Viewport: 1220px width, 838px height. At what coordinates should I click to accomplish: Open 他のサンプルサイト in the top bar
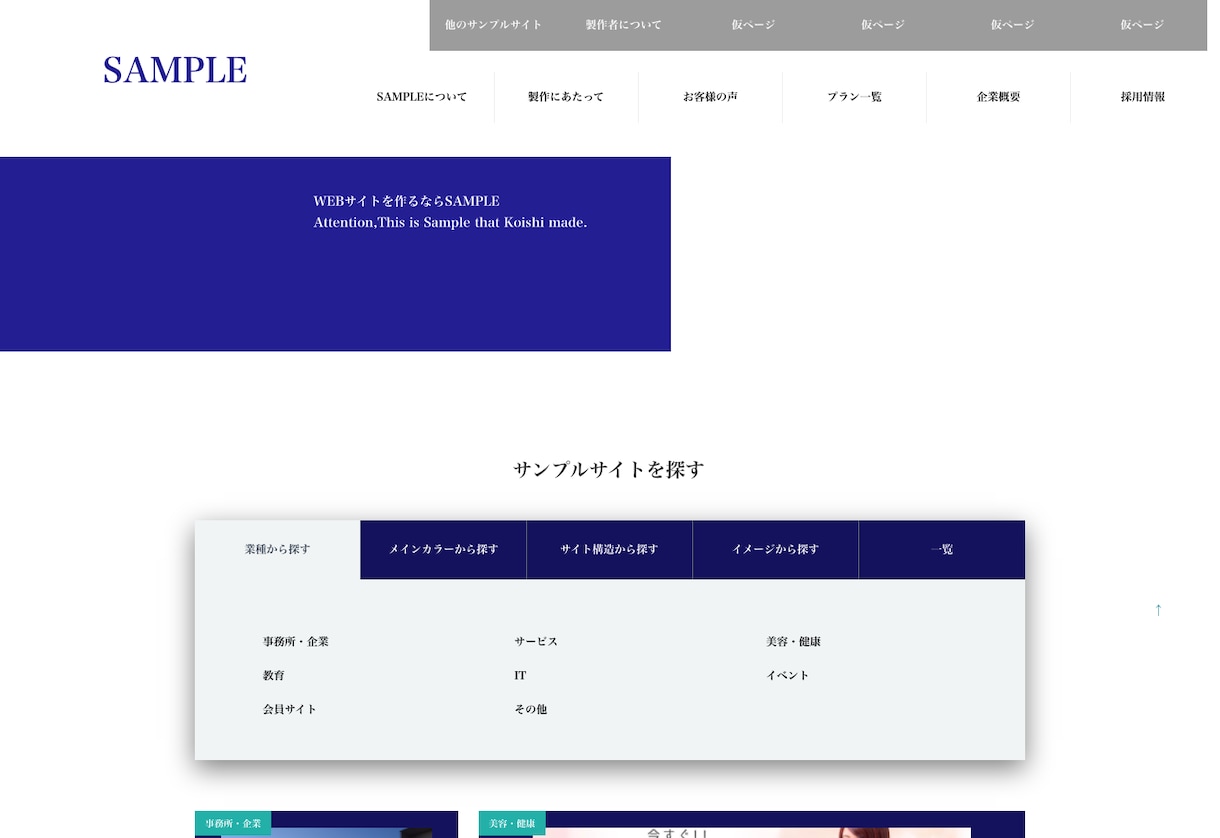[493, 25]
